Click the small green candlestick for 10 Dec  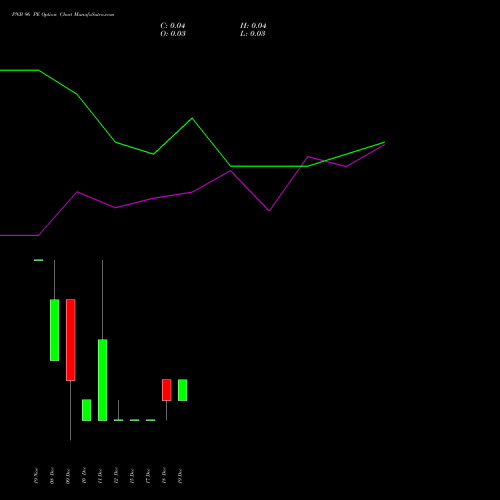pyautogui.click(x=87, y=410)
